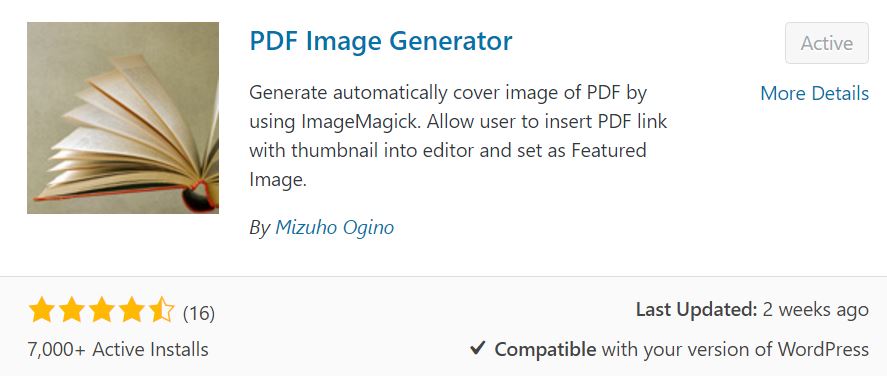Select the fourth rating star
The image size is (887, 376).
(x=132, y=310)
